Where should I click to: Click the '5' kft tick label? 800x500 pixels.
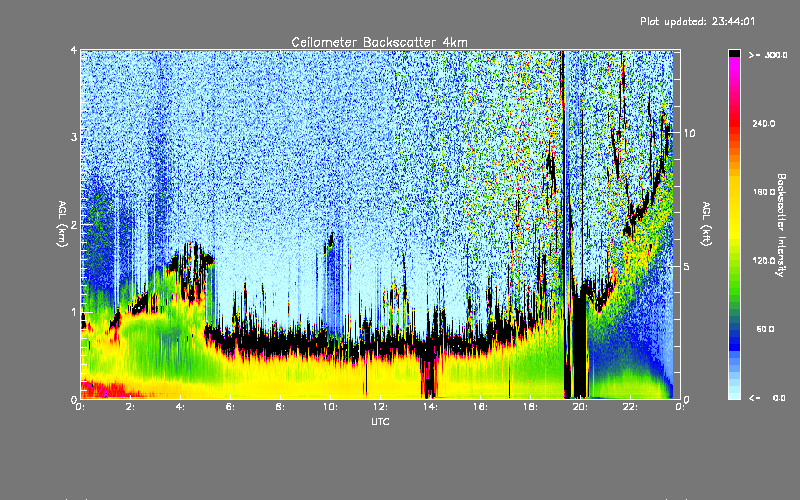tap(686, 266)
